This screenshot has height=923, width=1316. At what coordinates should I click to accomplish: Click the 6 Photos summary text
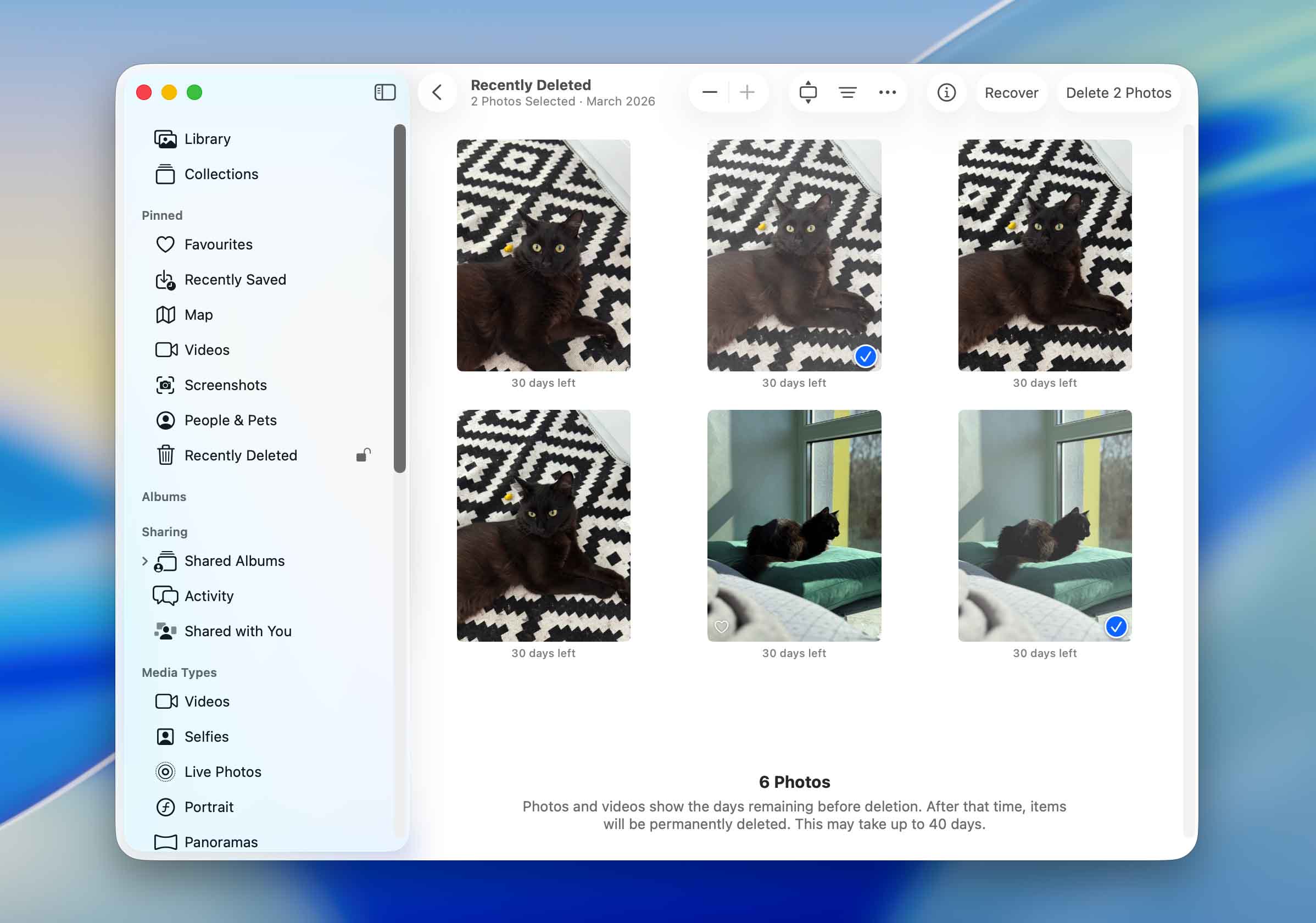794,782
